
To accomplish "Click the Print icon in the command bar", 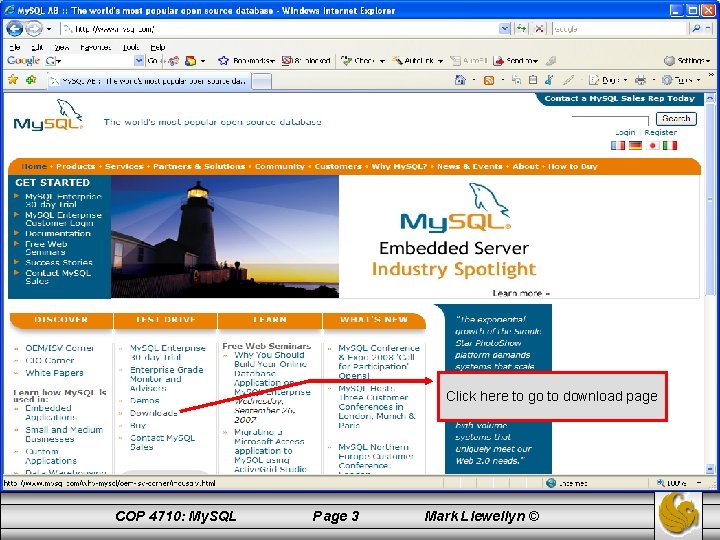I will [640, 80].
